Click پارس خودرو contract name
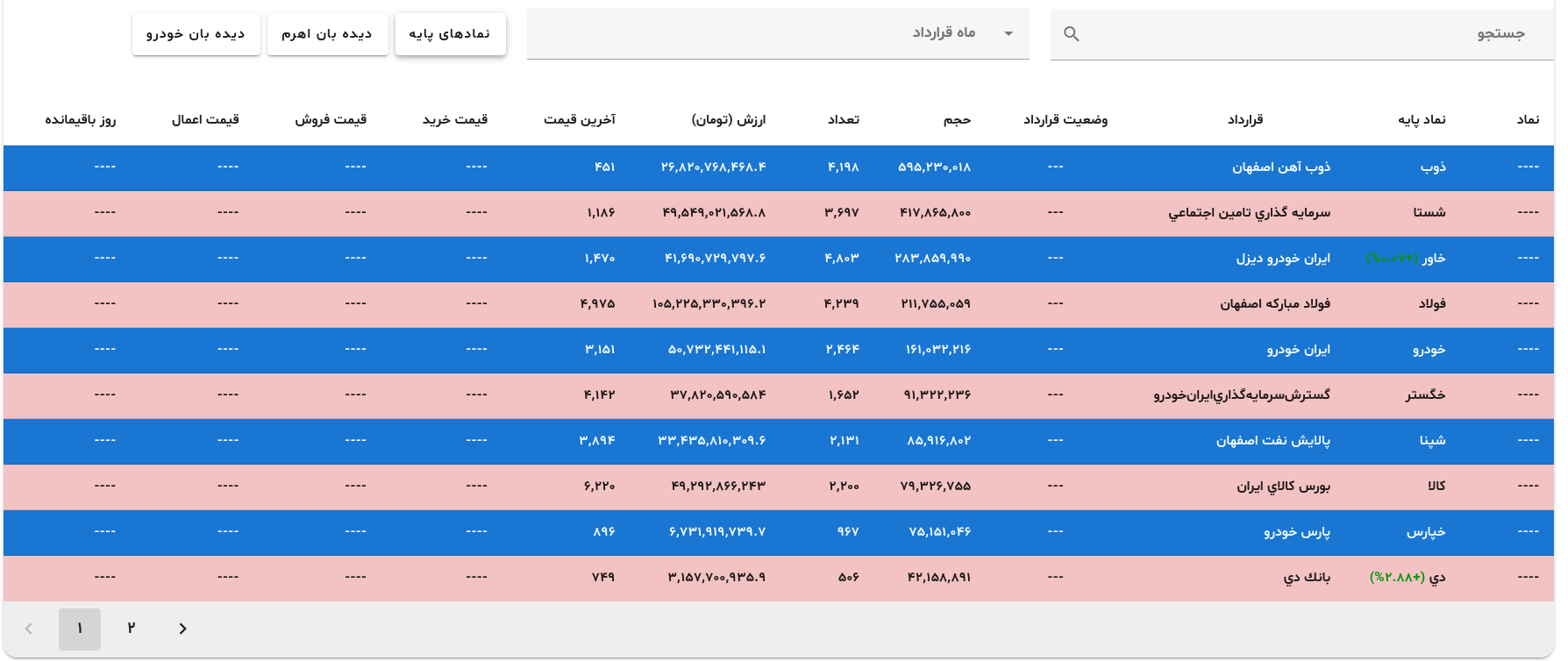This screenshot has width=1568, height=661. 1297,532
